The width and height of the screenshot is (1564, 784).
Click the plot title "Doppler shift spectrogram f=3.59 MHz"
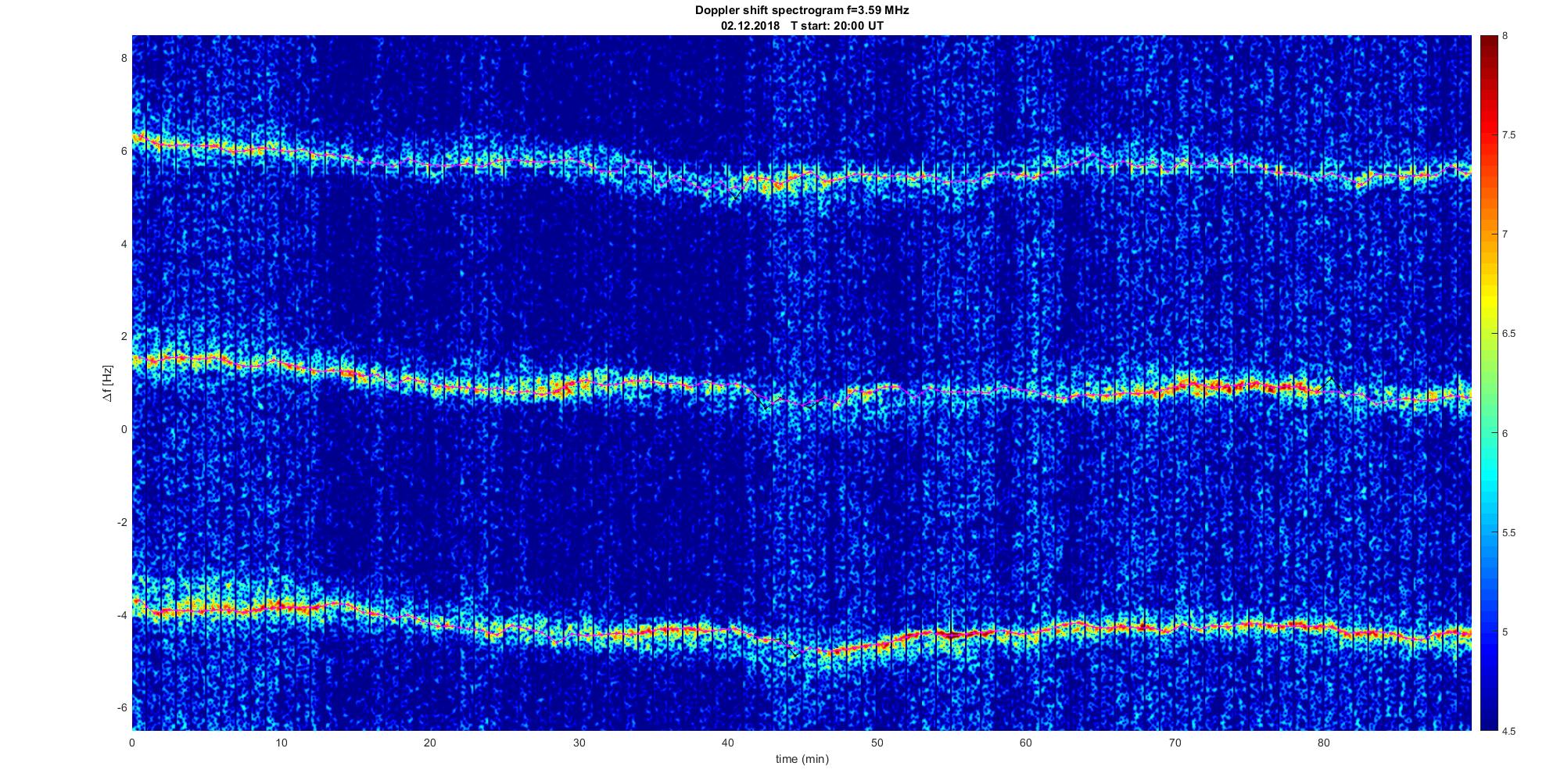(802, 11)
